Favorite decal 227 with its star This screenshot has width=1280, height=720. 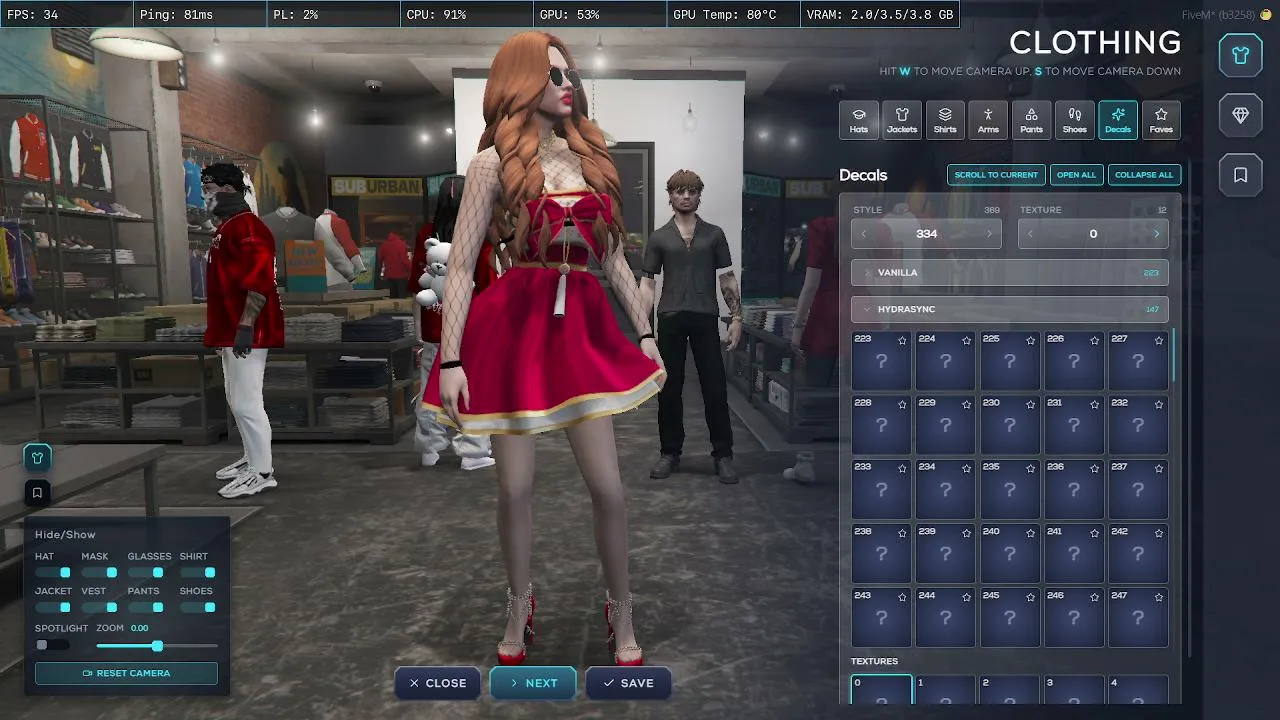point(1159,341)
